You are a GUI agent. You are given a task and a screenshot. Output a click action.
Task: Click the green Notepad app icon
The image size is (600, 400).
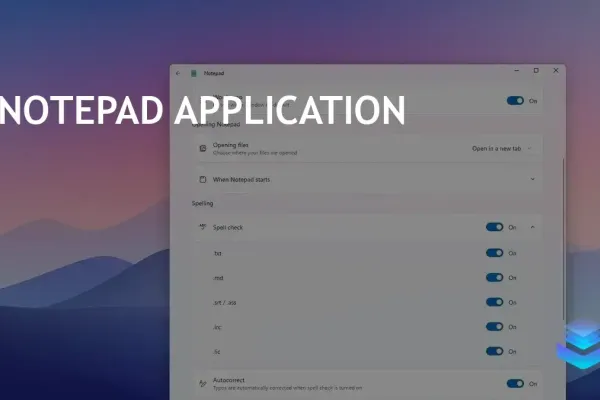[x=194, y=73]
